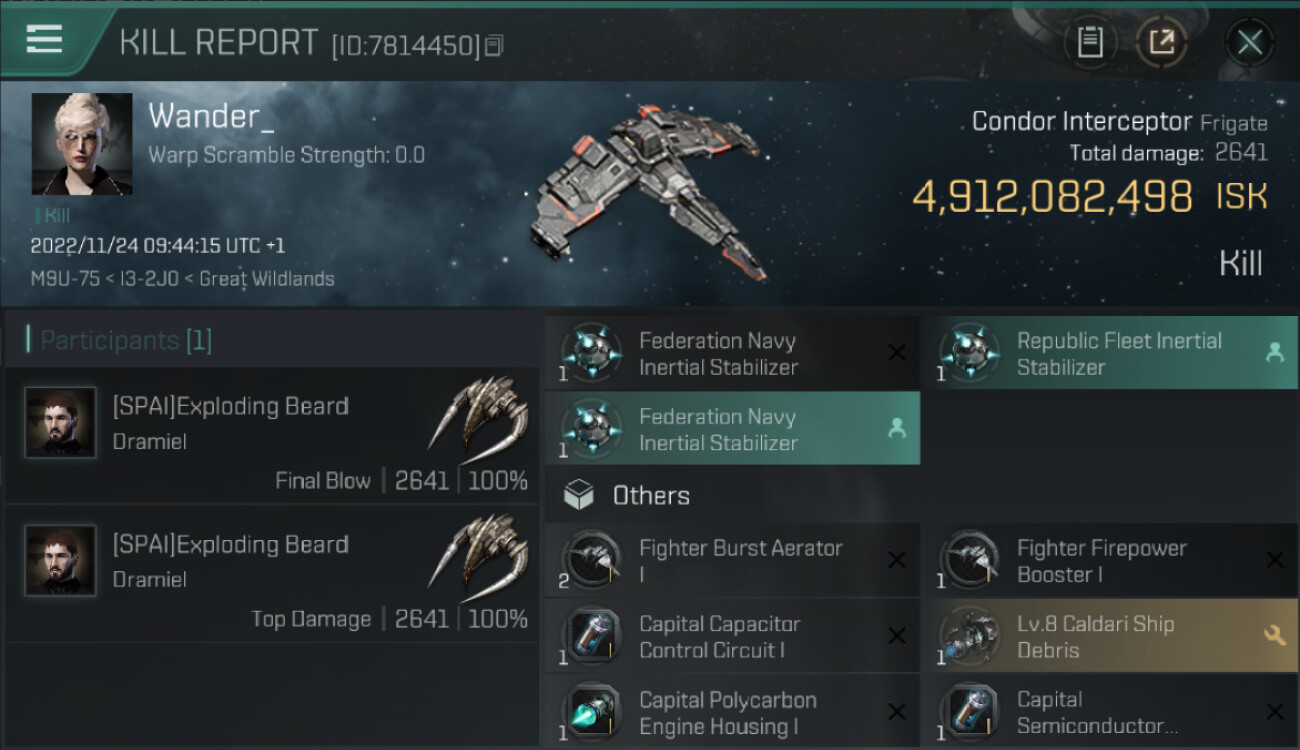
Task: Select Lv.8 Caldari Ship Debris item
Action: (1095, 637)
